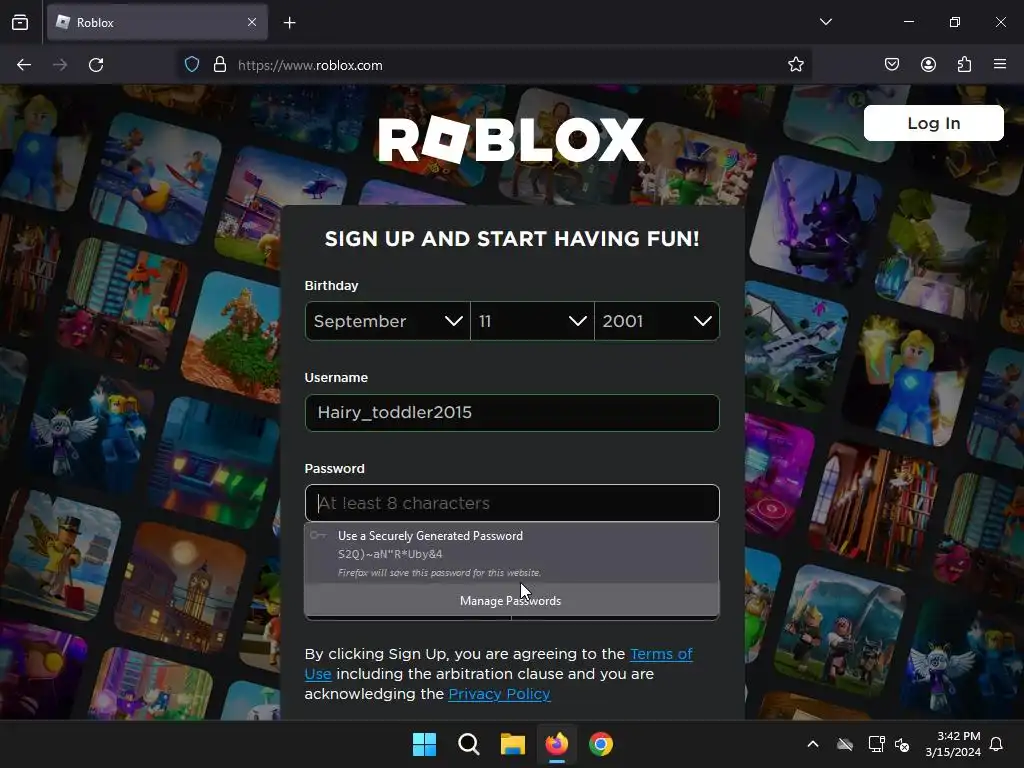Open File Explorer from taskbar
Image resolution: width=1024 pixels, height=768 pixels.
click(513, 744)
